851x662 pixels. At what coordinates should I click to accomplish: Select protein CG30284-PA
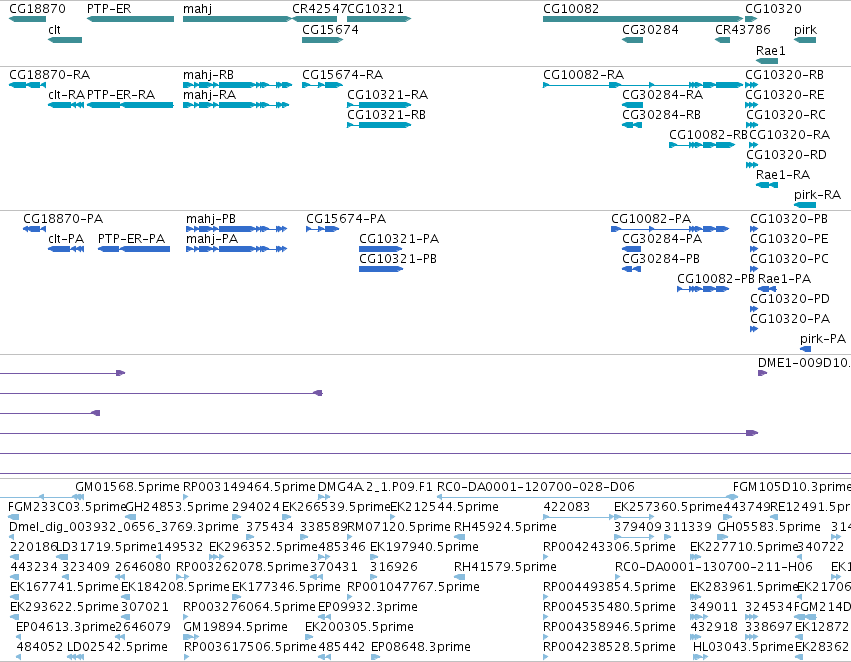click(662, 239)
